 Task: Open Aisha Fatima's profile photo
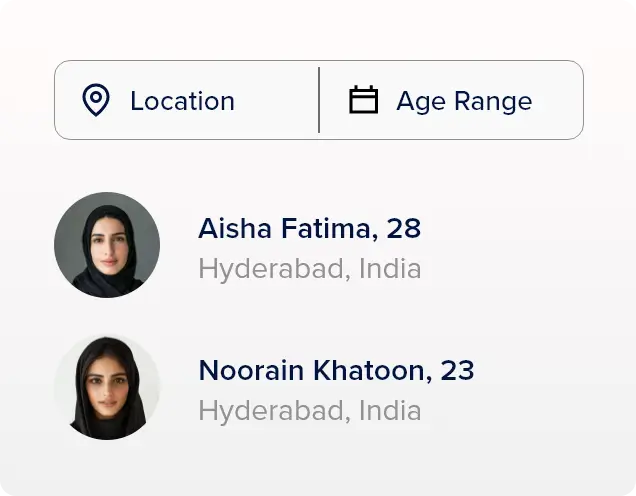[x=107, y=245]
